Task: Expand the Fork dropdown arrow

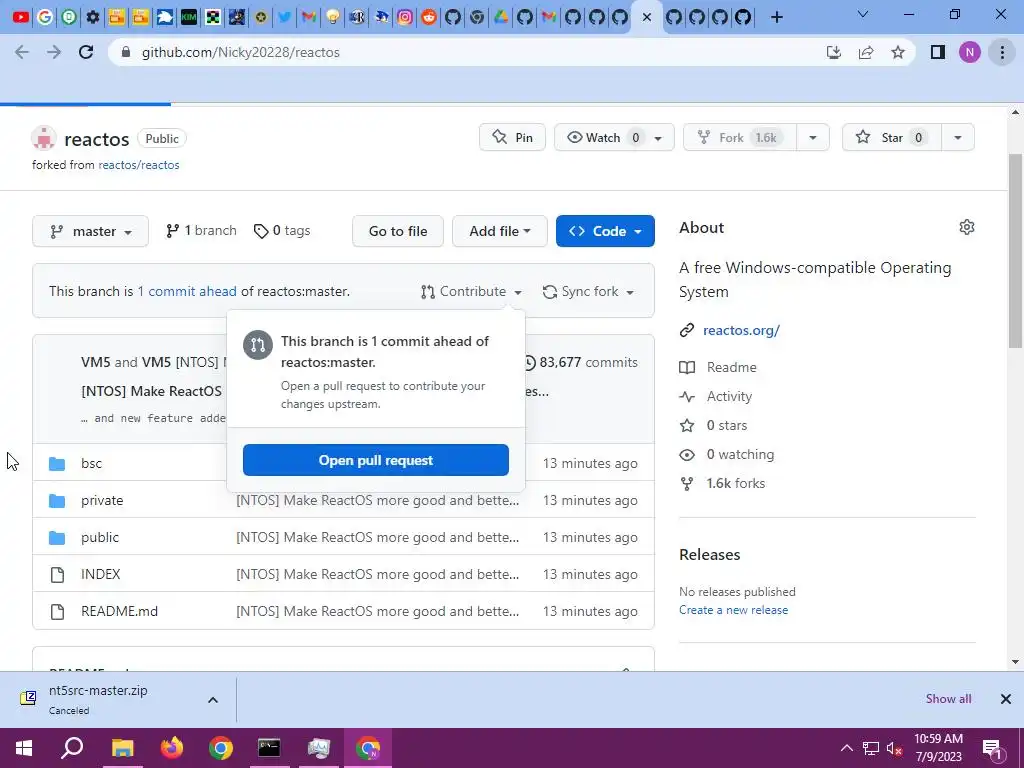Action: (x=813, y=138)
